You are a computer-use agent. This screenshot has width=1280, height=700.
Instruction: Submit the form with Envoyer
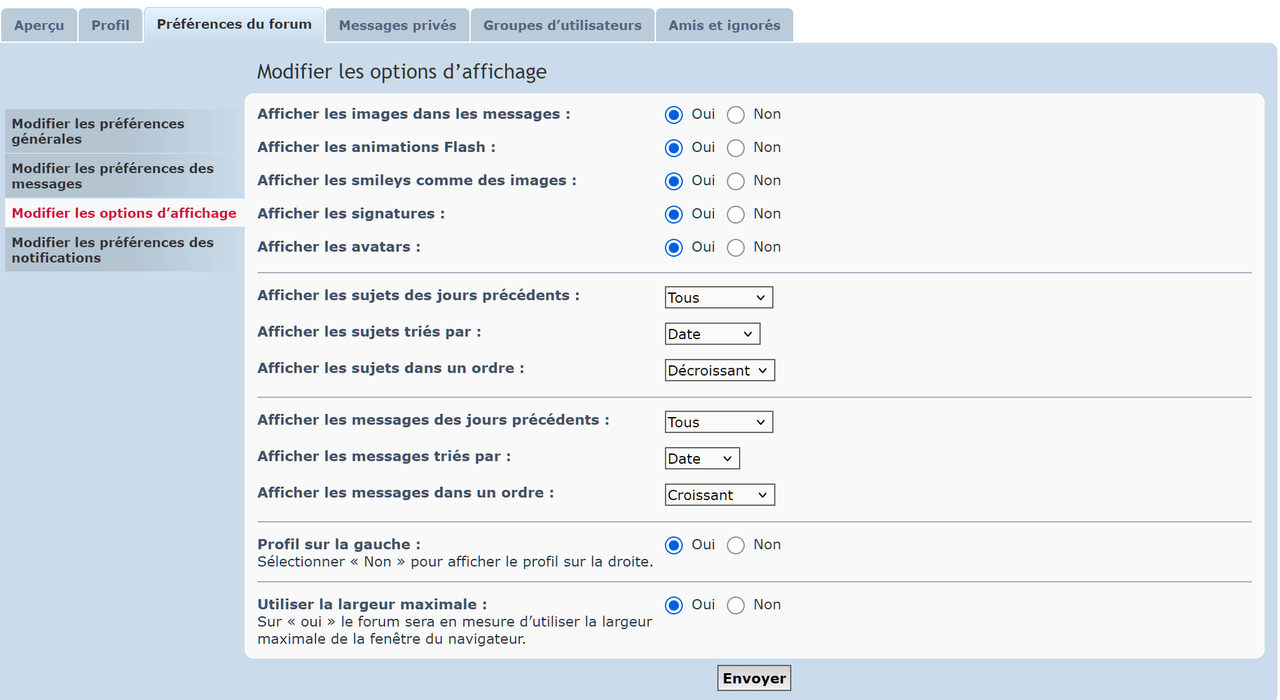point(754,678)
